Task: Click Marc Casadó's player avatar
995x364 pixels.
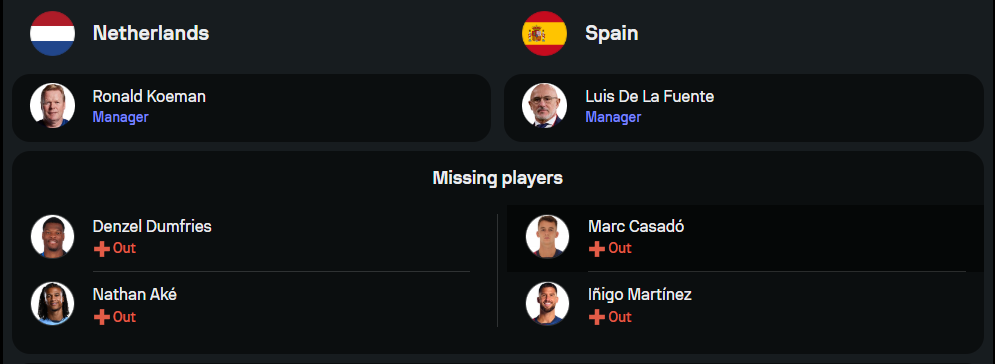Action: click(x=547, y=237)
